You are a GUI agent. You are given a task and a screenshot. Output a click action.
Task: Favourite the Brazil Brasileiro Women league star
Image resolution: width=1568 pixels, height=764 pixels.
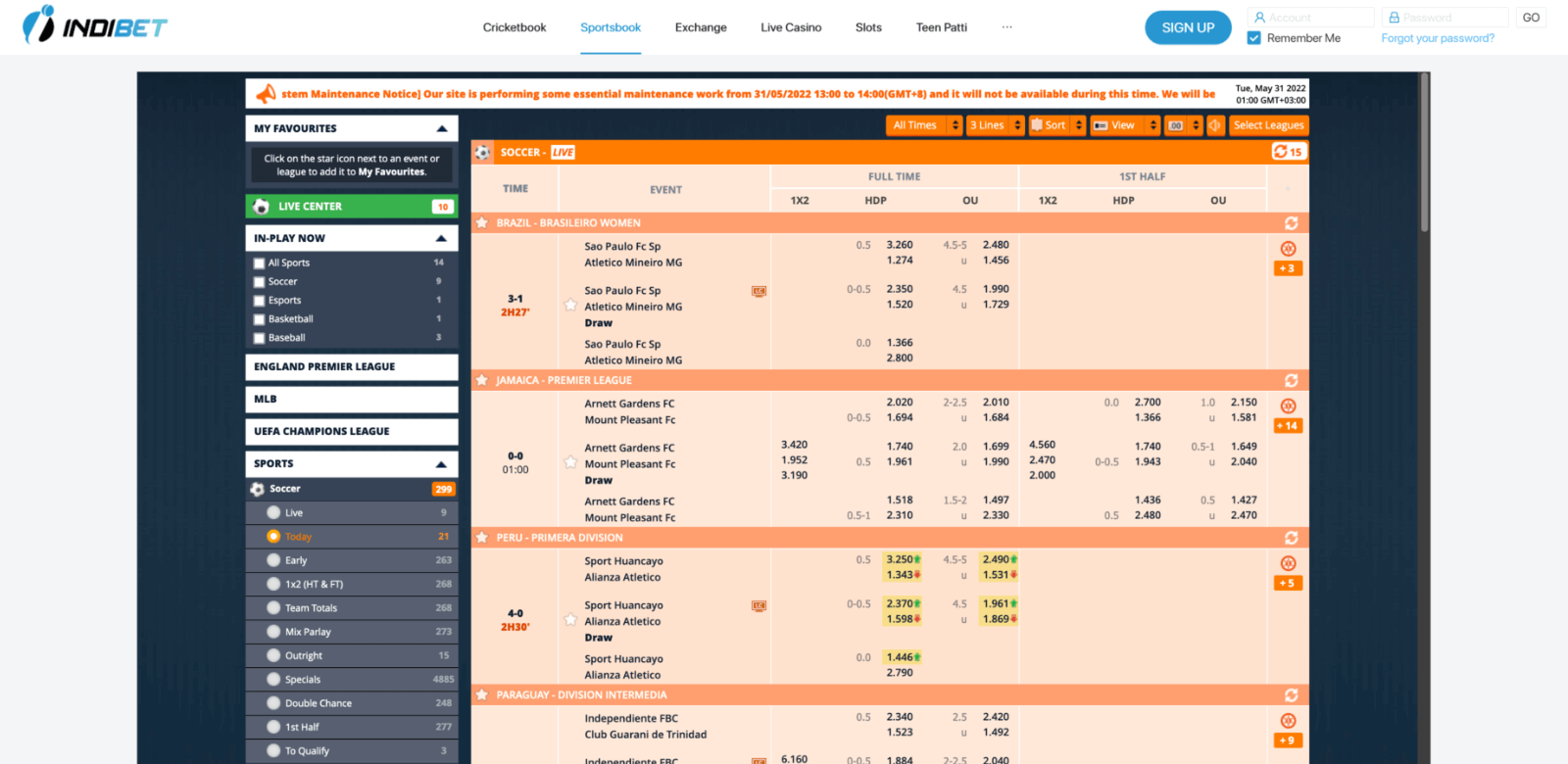482,223
